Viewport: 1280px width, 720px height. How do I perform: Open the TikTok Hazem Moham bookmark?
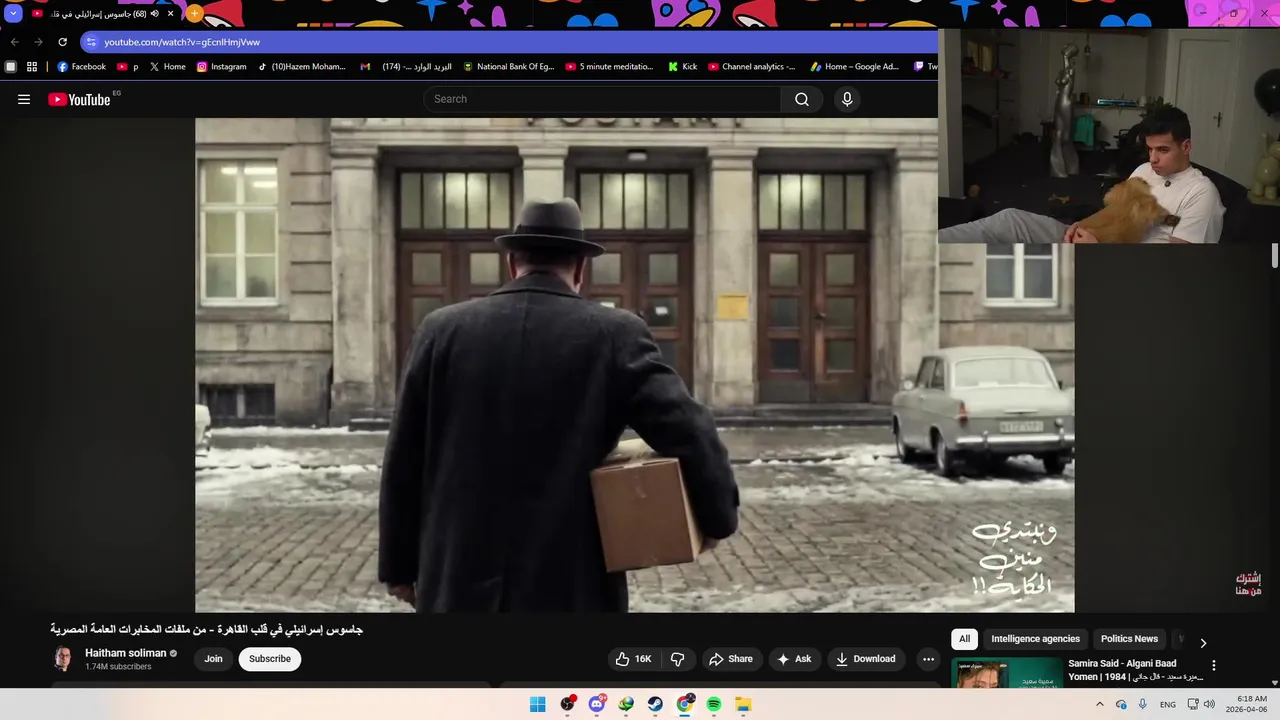coord(301,67)
